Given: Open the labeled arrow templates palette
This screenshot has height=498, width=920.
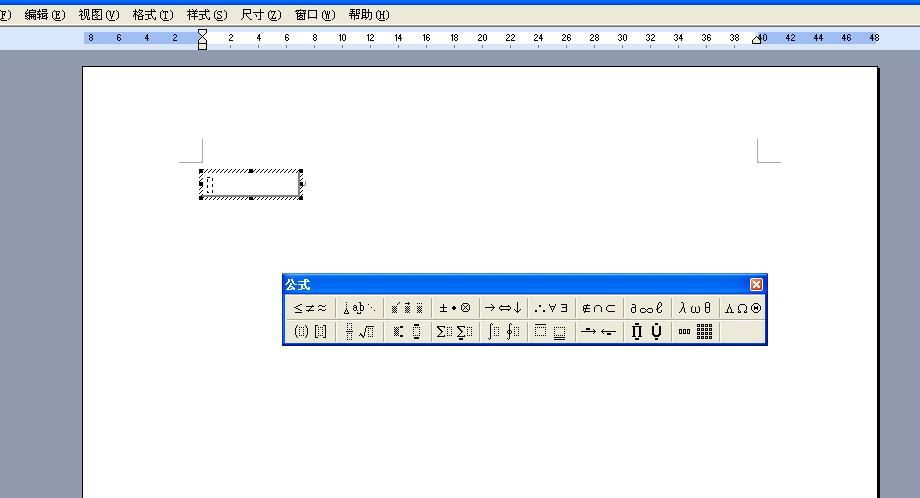Looking at the screenshot, I should pyautogui.click(x=599, y=331).
